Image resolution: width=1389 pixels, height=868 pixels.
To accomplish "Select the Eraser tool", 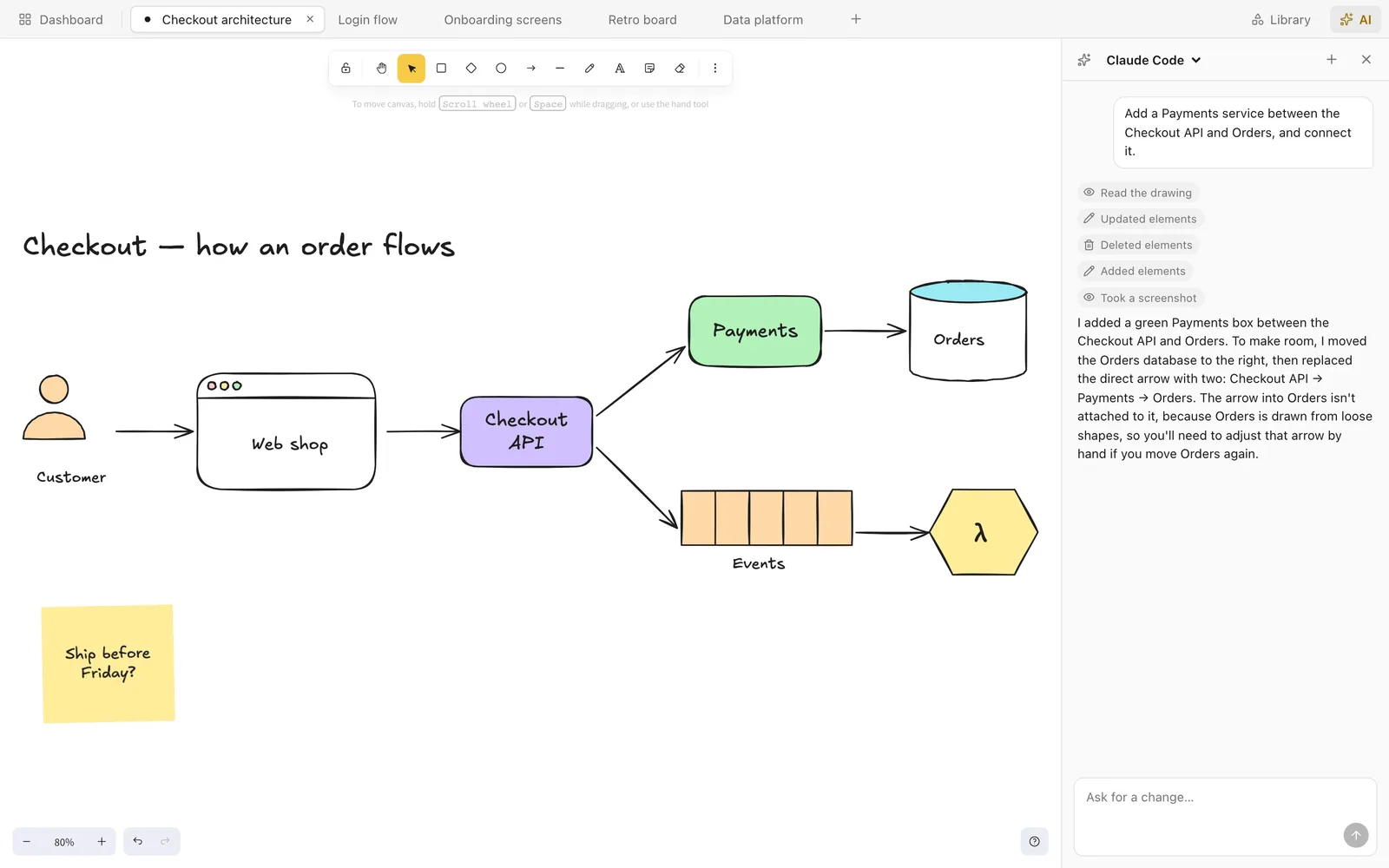I will coord(680,69).
